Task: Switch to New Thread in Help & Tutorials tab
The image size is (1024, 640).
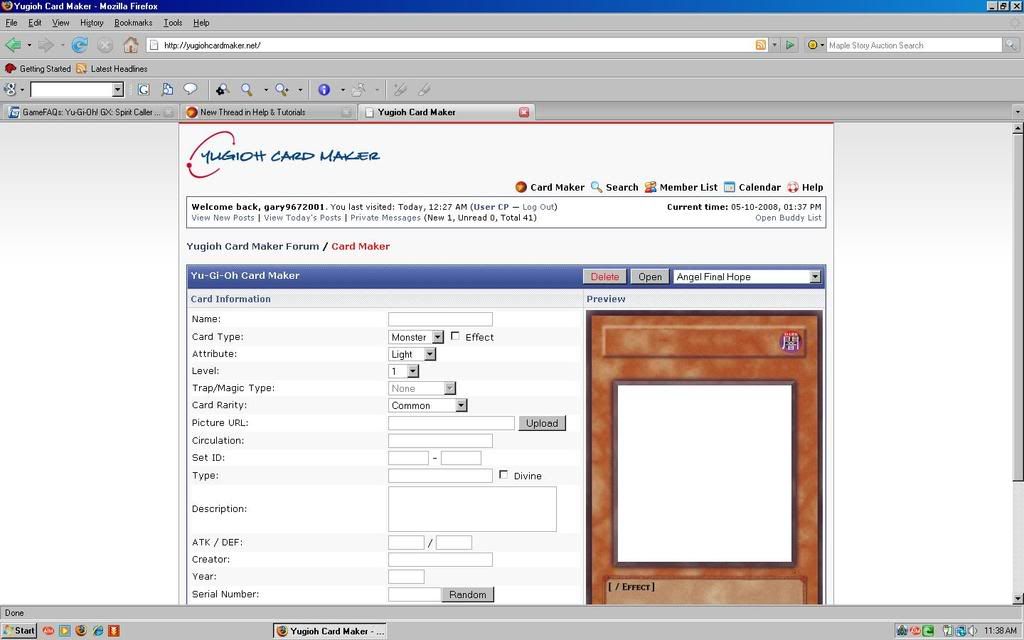Action: pos(260,112)
